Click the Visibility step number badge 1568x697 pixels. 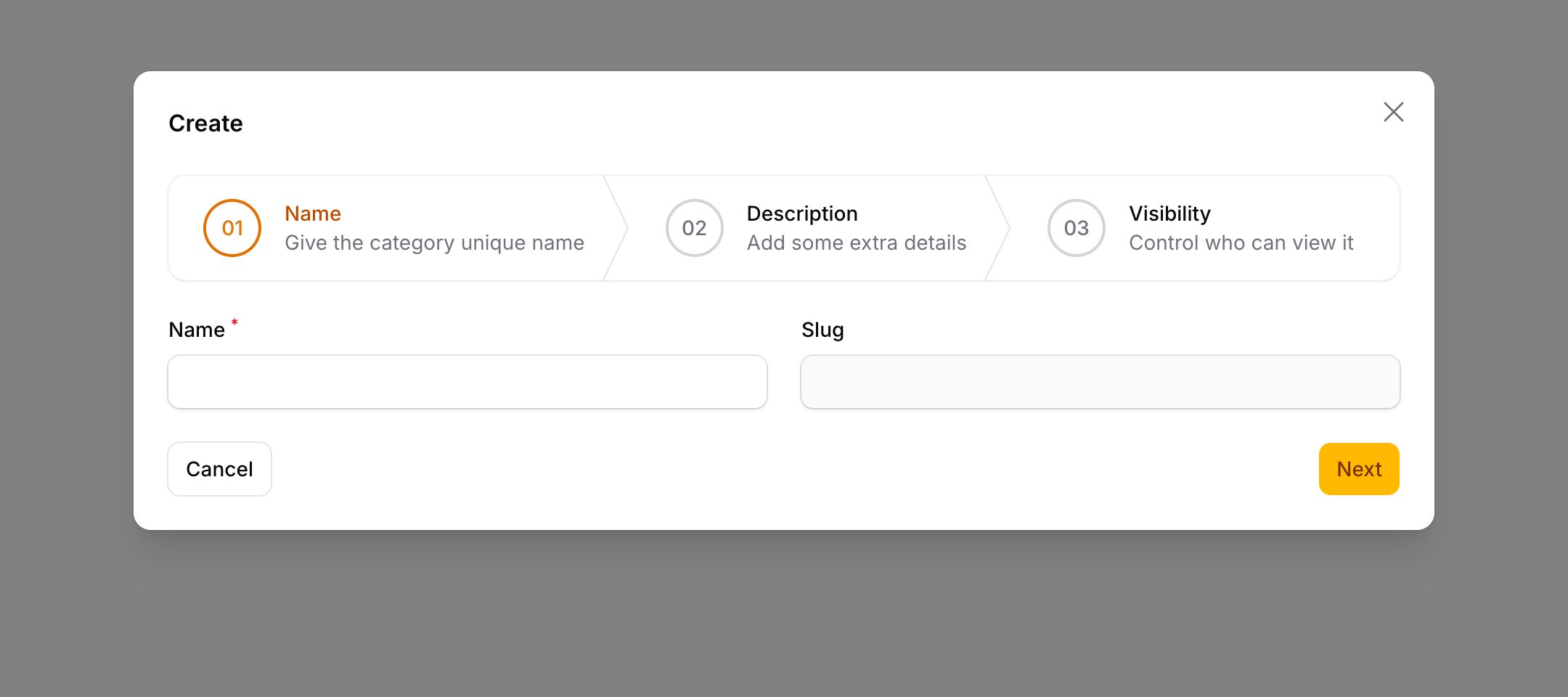[1075, 228]
